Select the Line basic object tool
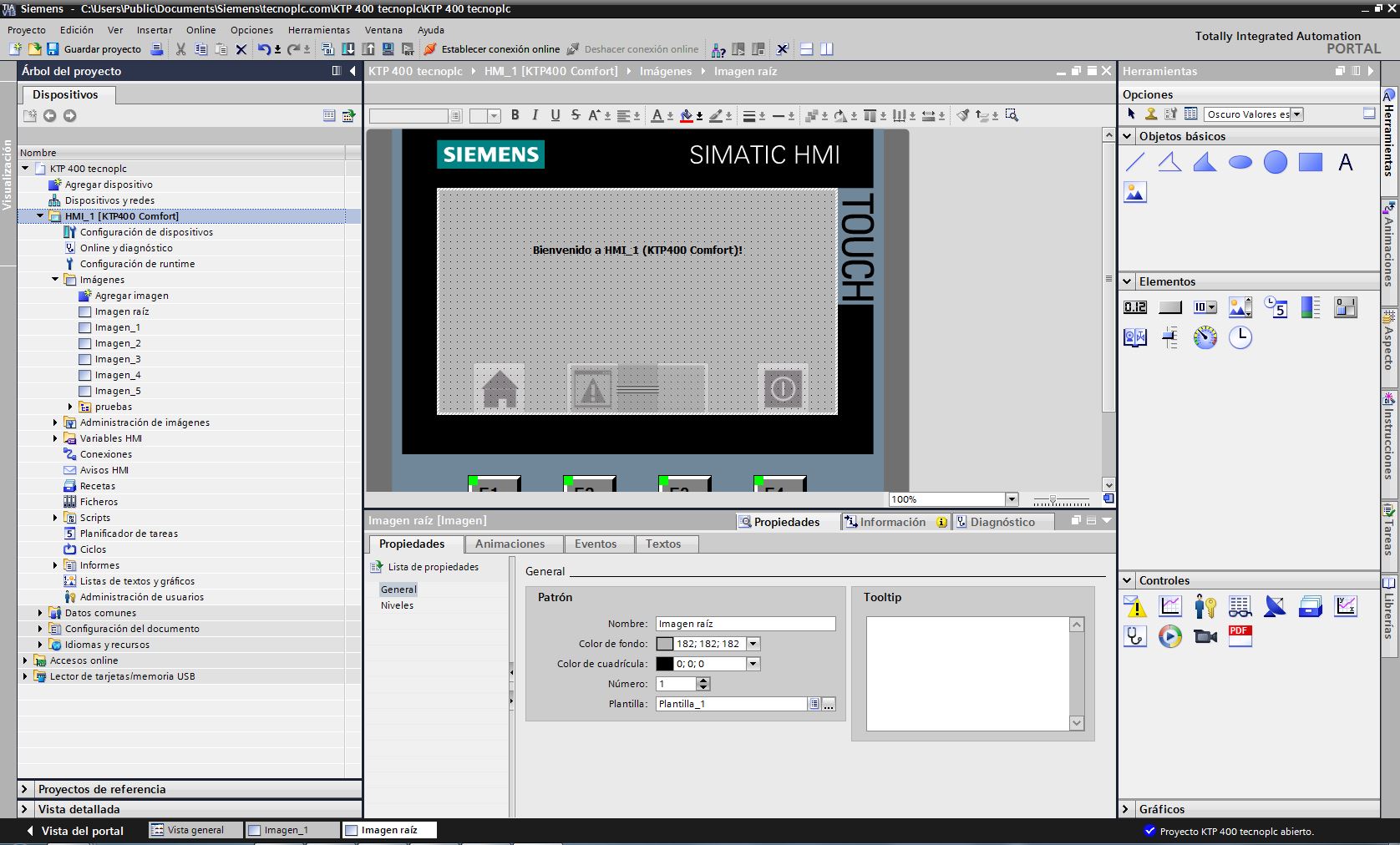Screen dimensions: 1400x845 tap(1135, 162)
